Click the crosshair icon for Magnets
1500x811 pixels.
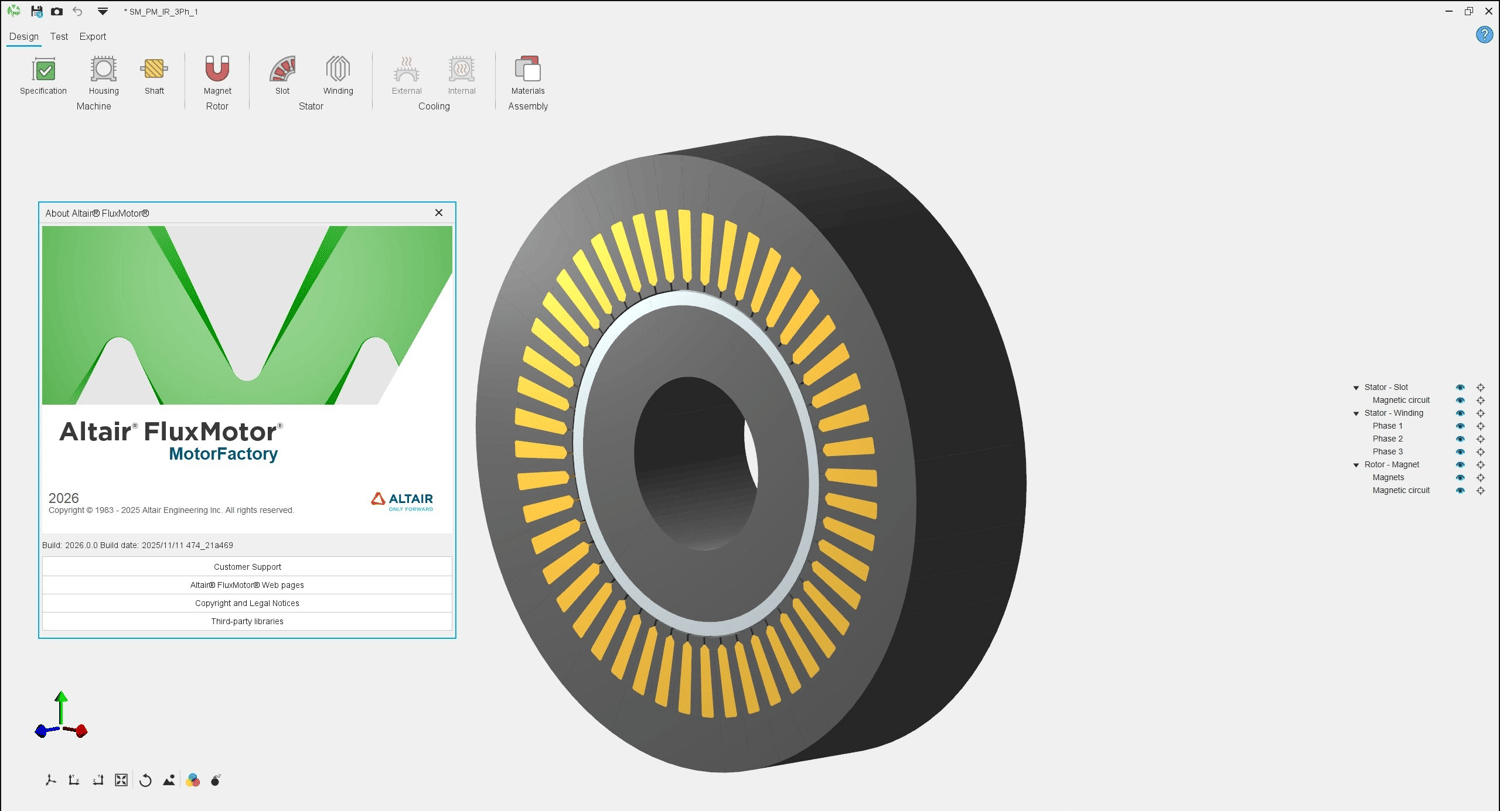(x=1481, y=477)
